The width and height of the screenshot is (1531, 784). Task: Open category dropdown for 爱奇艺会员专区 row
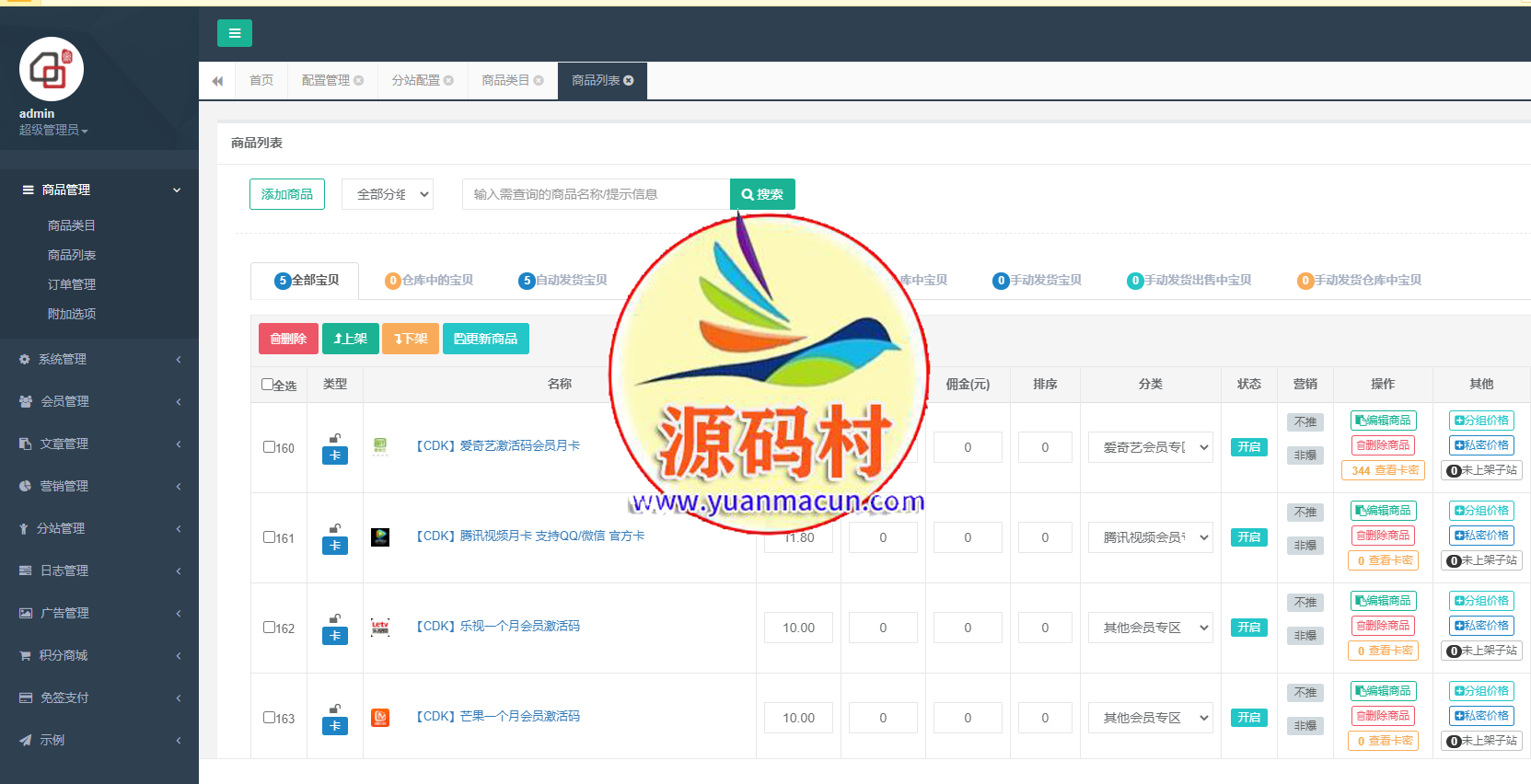point(1151,447)
